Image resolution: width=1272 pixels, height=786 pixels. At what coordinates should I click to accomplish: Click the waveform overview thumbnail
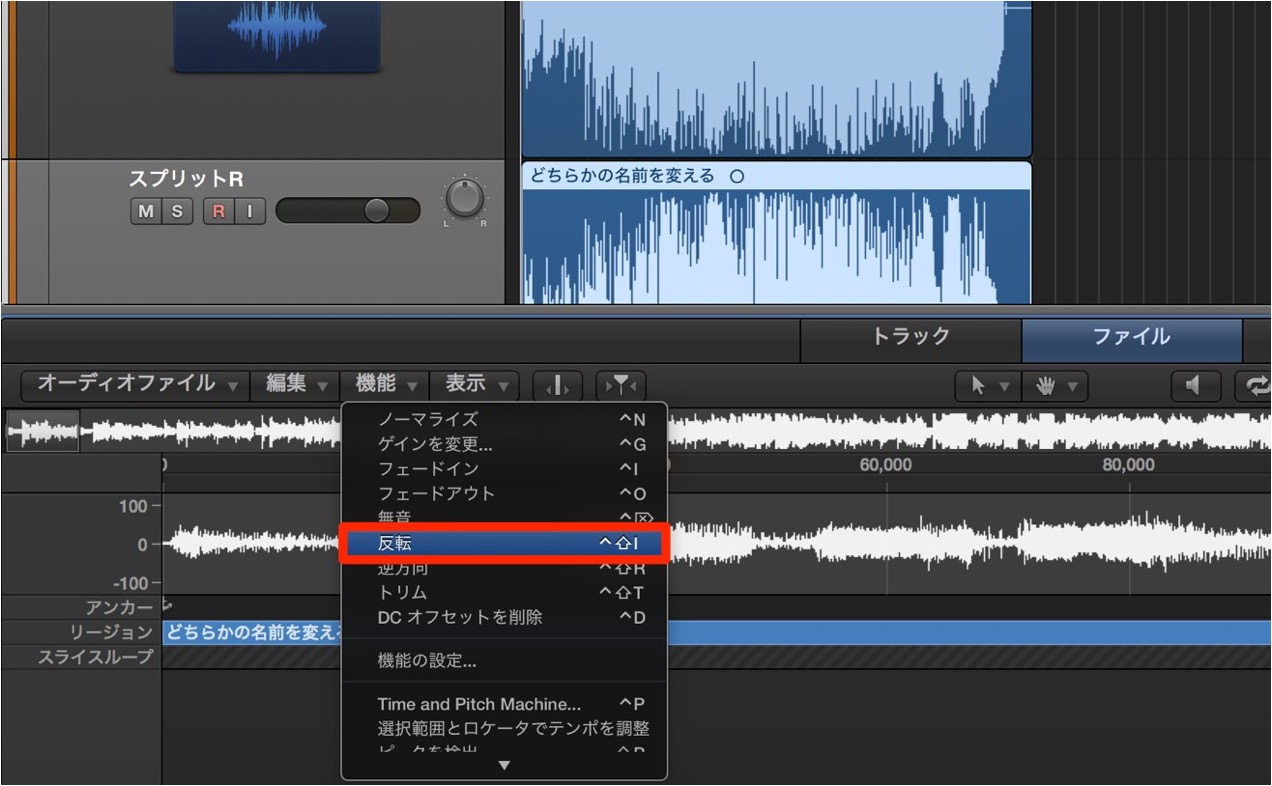point(42,431)
